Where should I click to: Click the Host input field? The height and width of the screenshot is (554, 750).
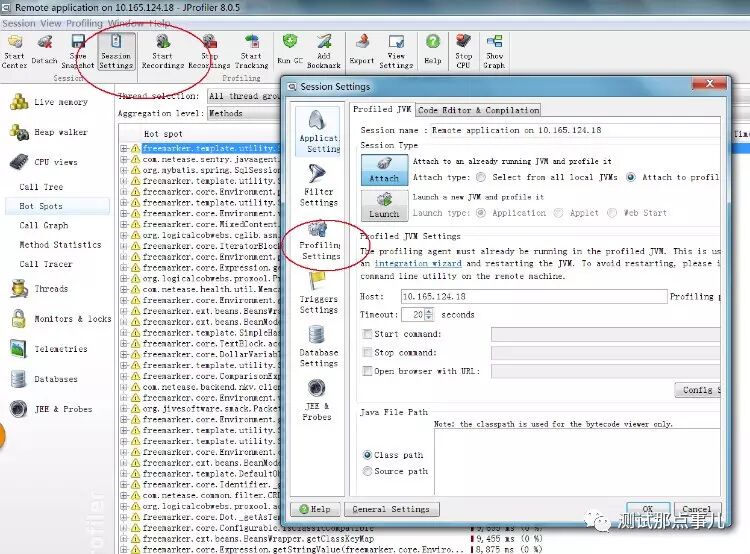click(x=533, y=296)
